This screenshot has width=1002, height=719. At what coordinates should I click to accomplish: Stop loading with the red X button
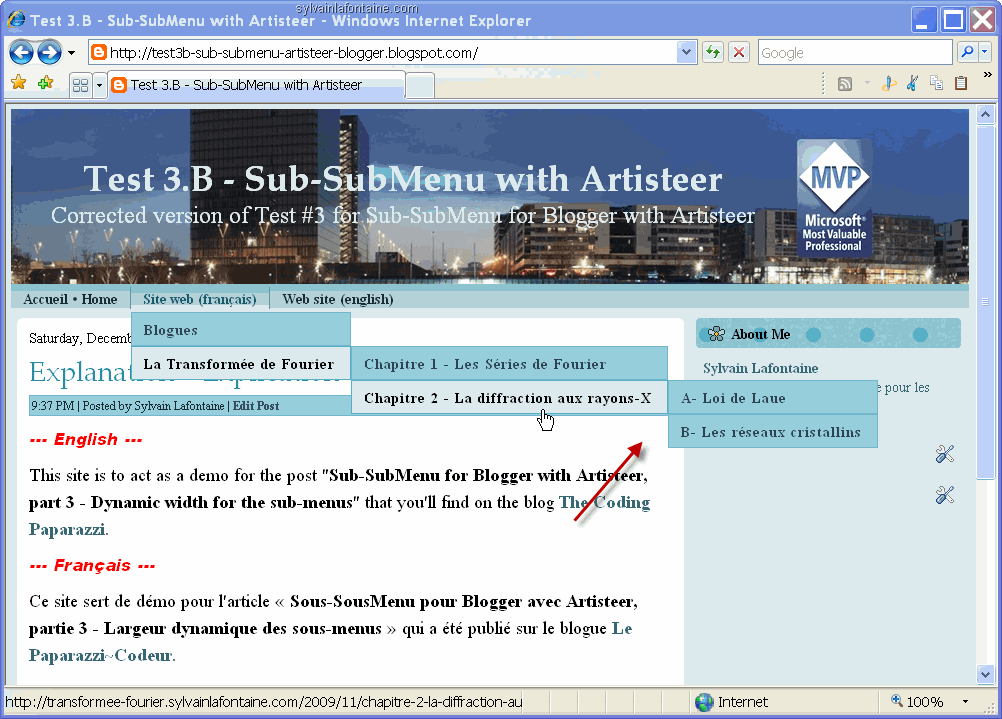tap(739, 52)
